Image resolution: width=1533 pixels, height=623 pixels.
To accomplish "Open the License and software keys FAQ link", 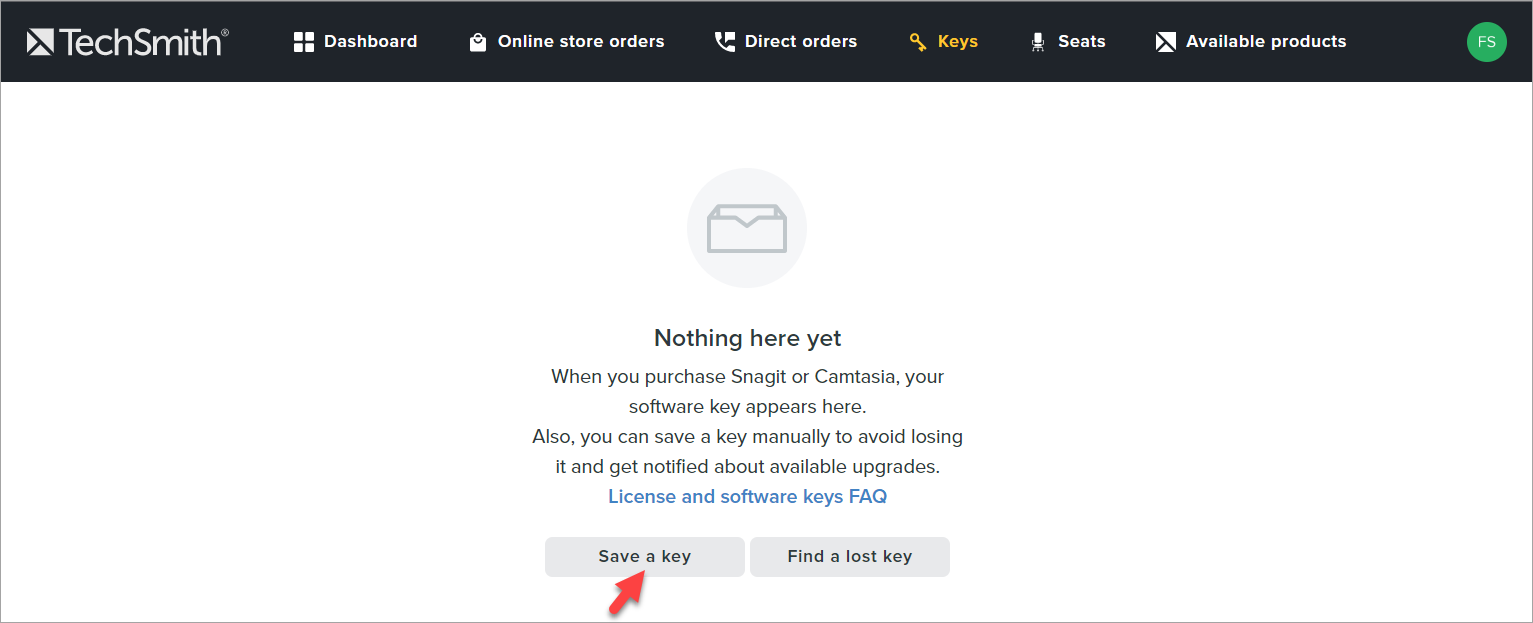I will point(747,496).
